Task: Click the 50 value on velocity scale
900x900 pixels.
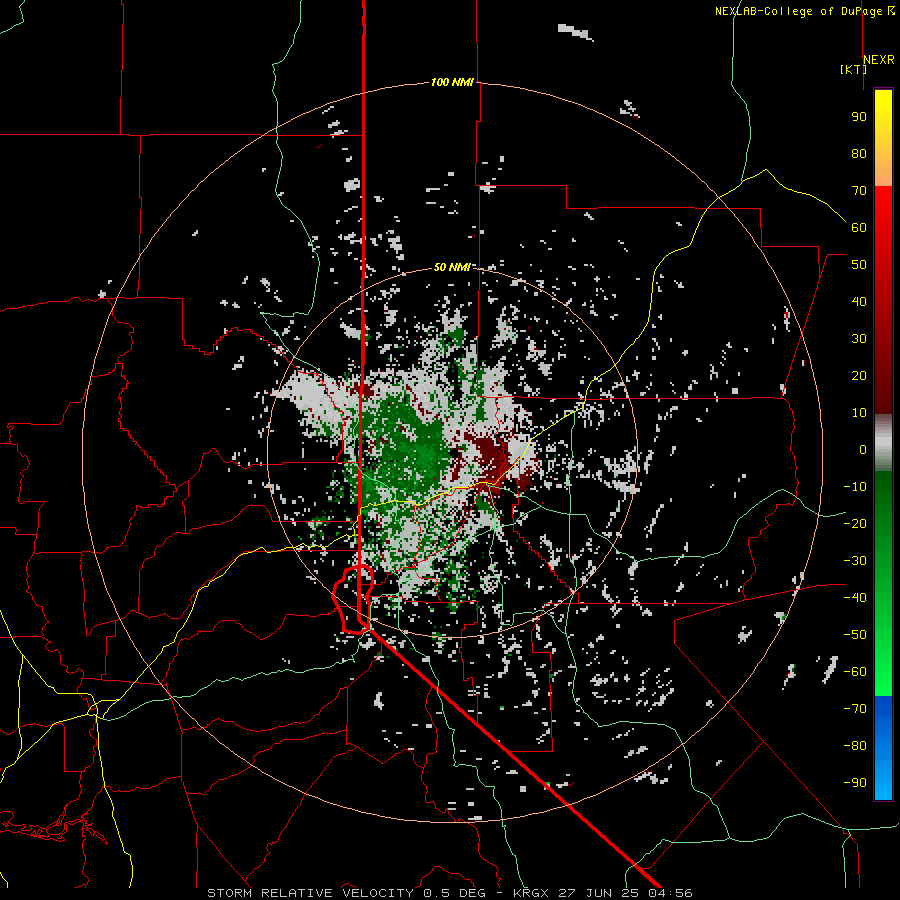Action: [x=859, y=265]
